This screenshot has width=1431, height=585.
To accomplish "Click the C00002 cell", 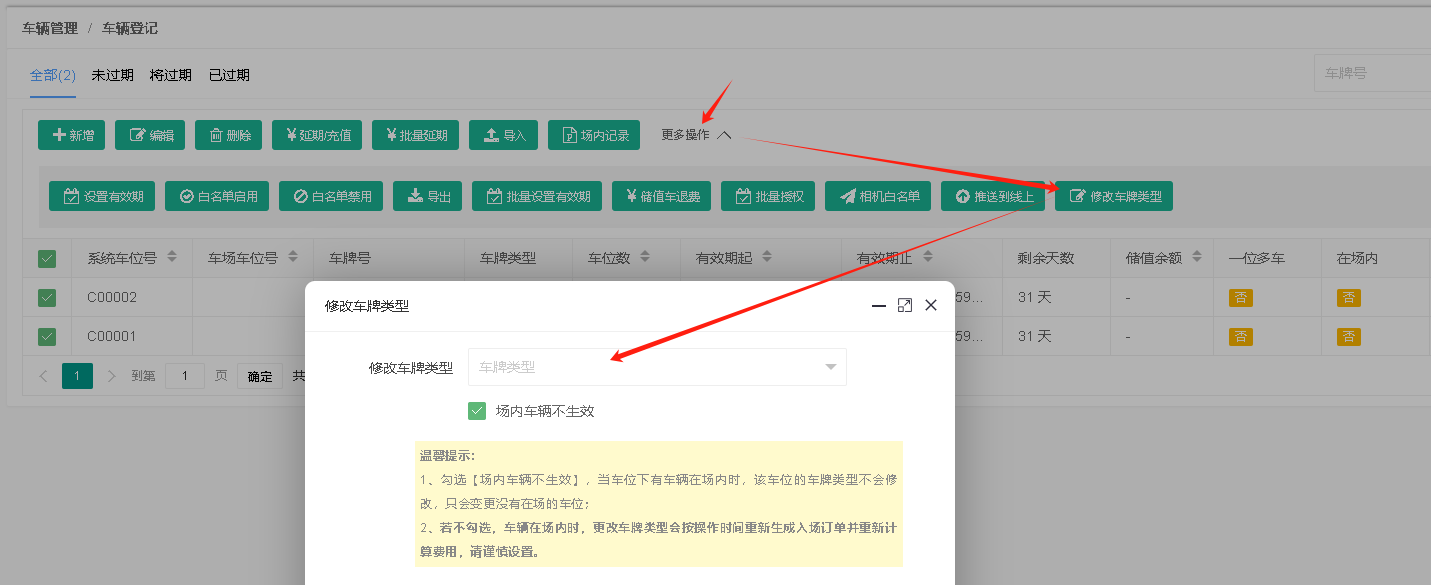I will [112, 297].
